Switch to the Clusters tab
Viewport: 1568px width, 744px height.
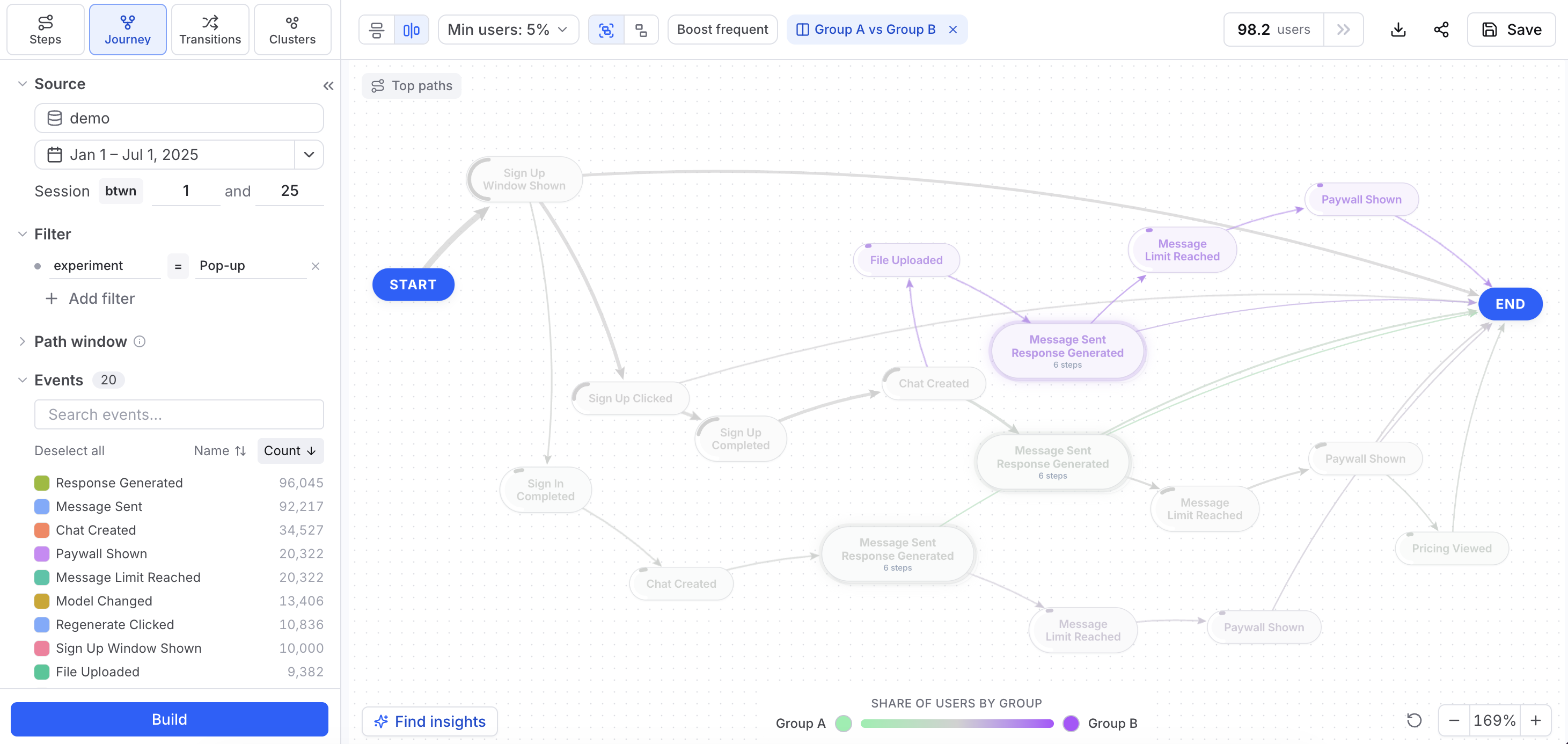point(292,30)
